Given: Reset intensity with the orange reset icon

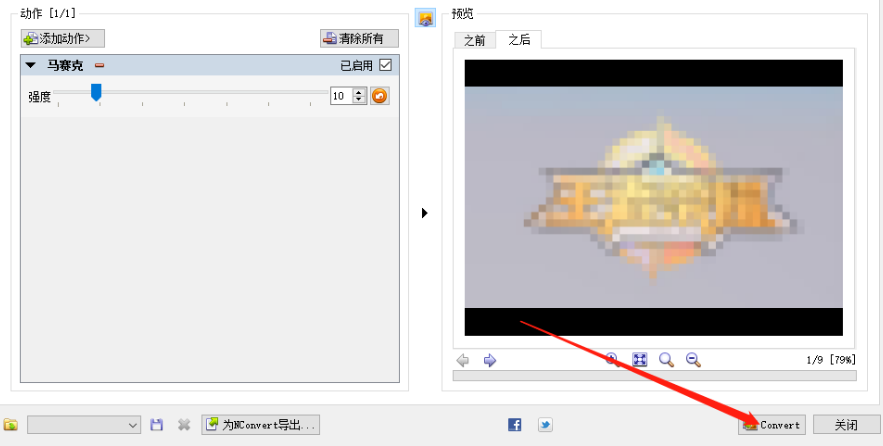Looking at the screenshot, I should point(380,96).
